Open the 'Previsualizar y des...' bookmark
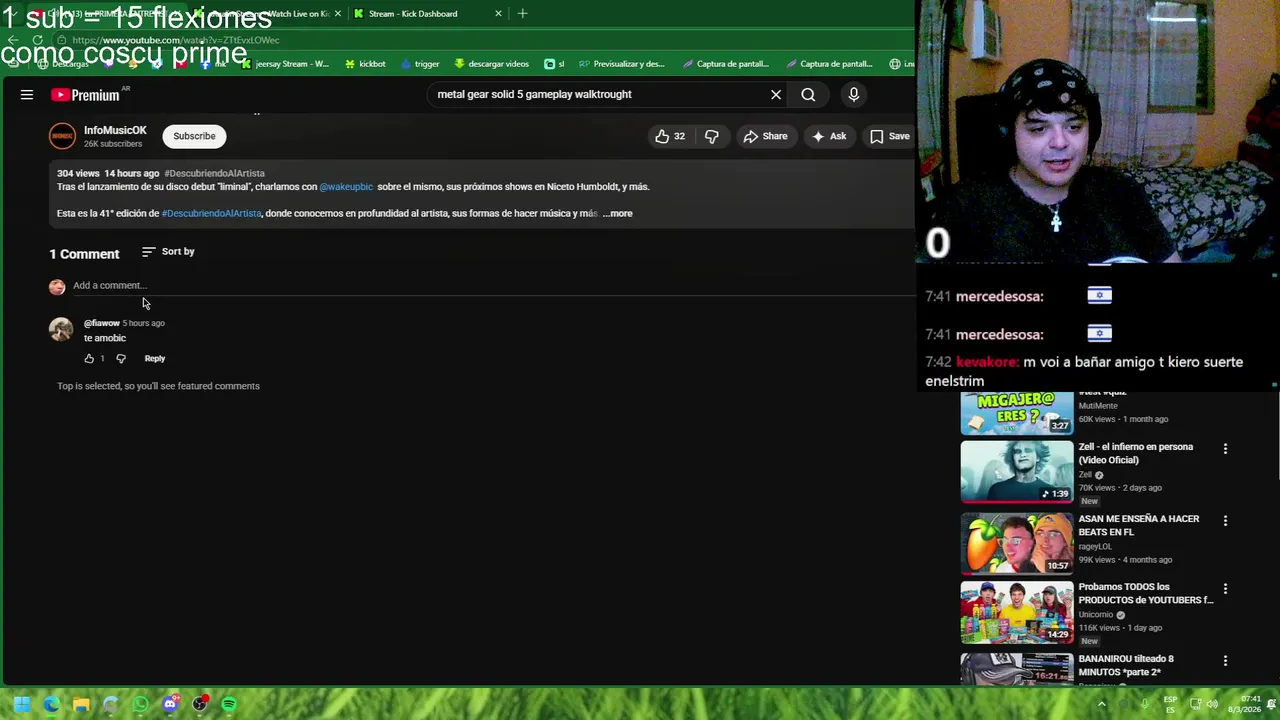Viewport: 1280px width, 720px height. [x=621, y=64]
